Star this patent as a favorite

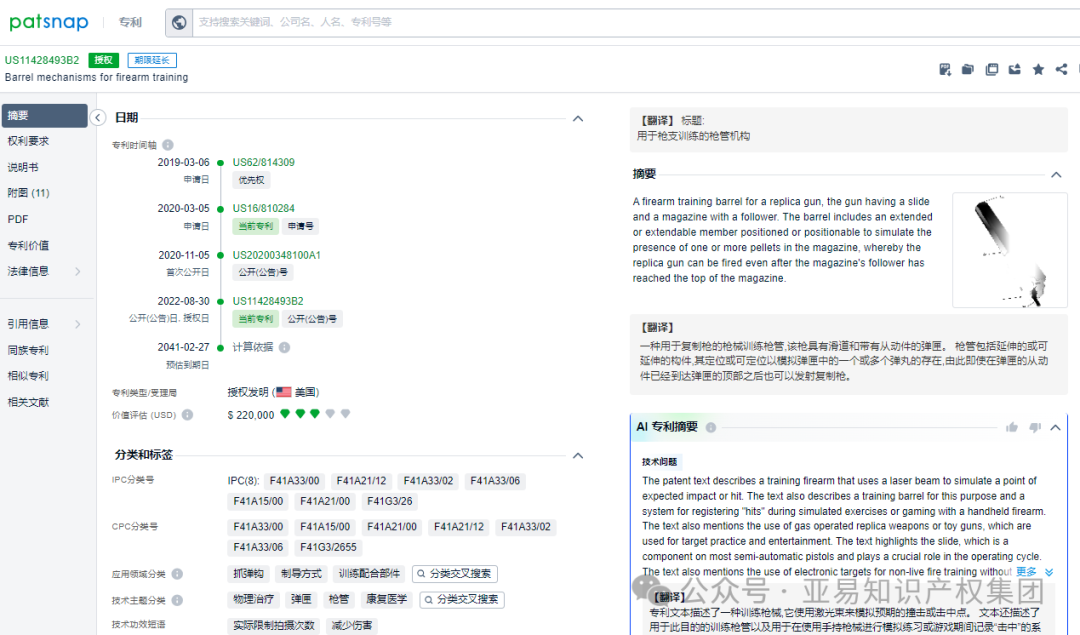(x=1039, y=69)
